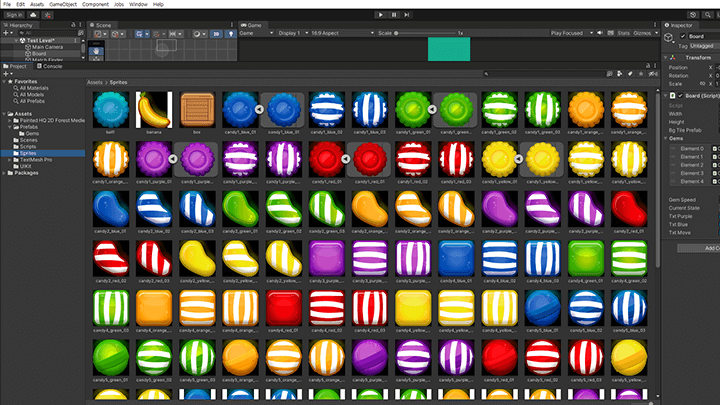Toggle 2D mode in the Scene toolbar
The height and width of the screenshot is (405, 720).
tap(216, 34)
